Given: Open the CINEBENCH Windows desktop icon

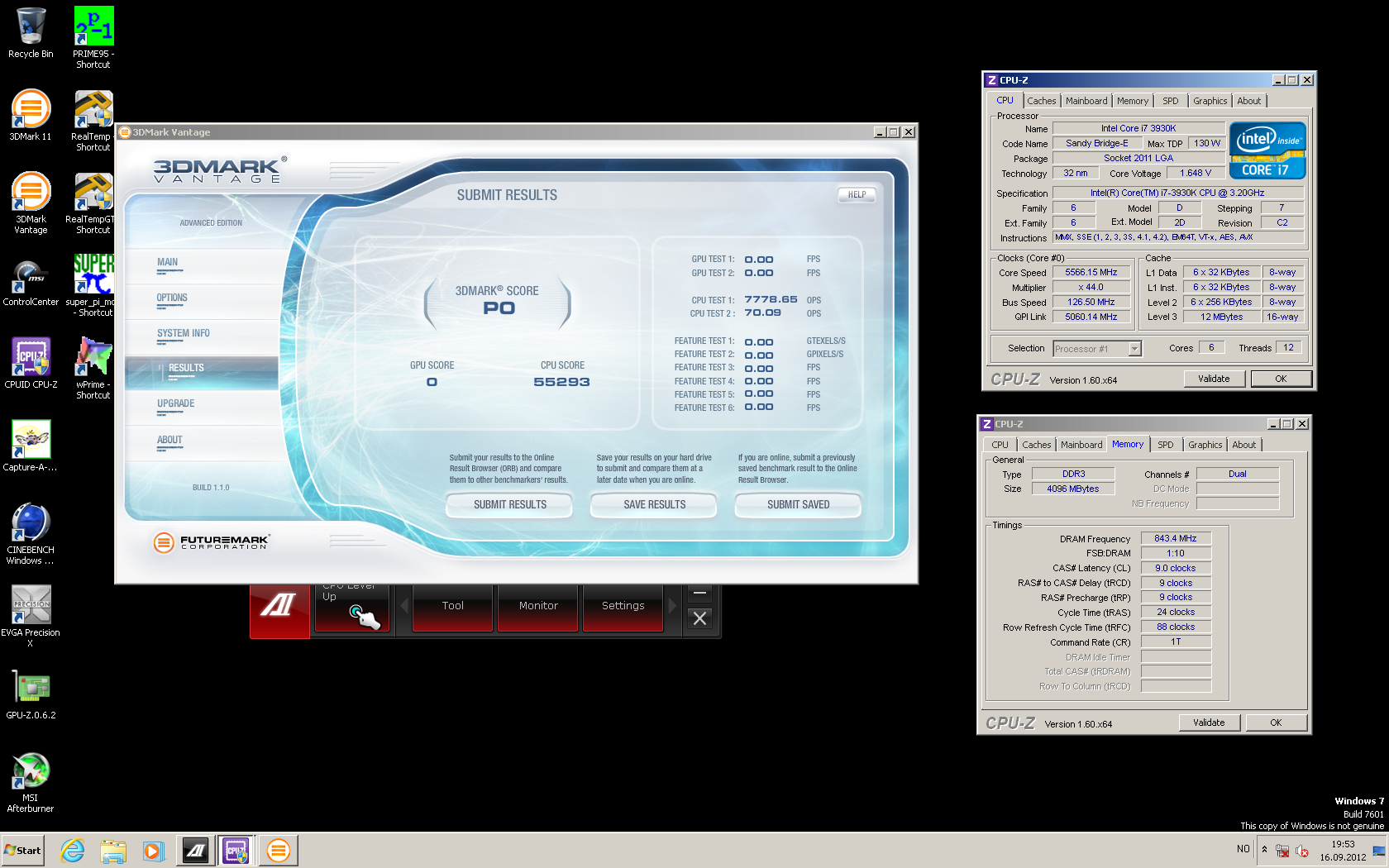Looking at the screenshot, I should (31, 533).
